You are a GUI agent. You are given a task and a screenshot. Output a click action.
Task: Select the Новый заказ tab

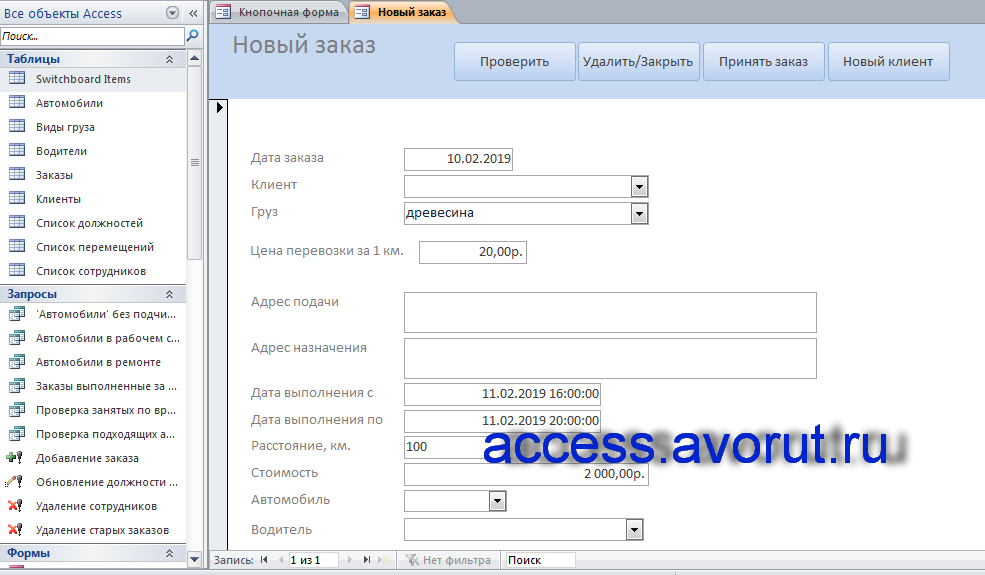coord(402,12)
